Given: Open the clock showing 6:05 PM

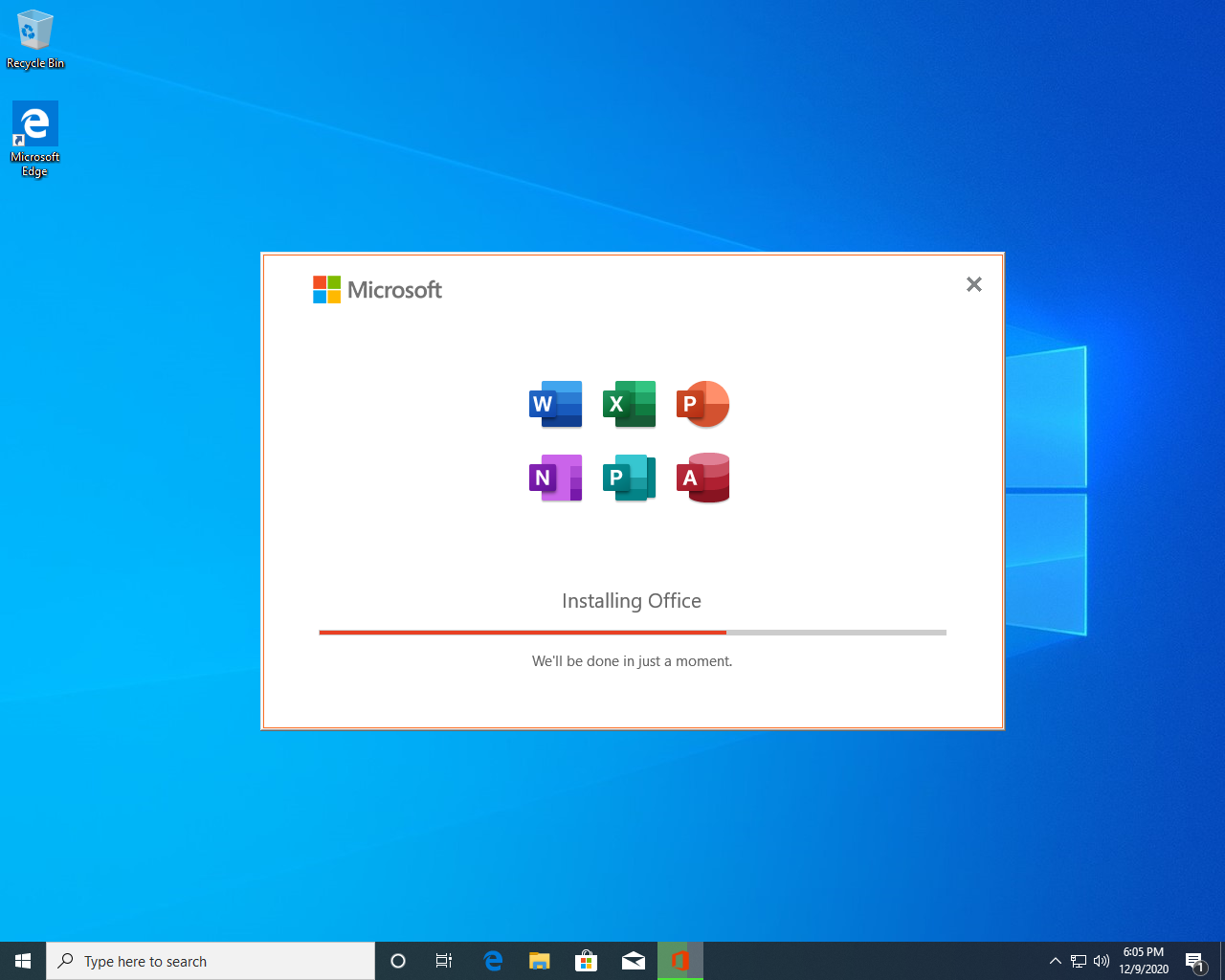Looking at the screenshot, I should point(1144,961).
